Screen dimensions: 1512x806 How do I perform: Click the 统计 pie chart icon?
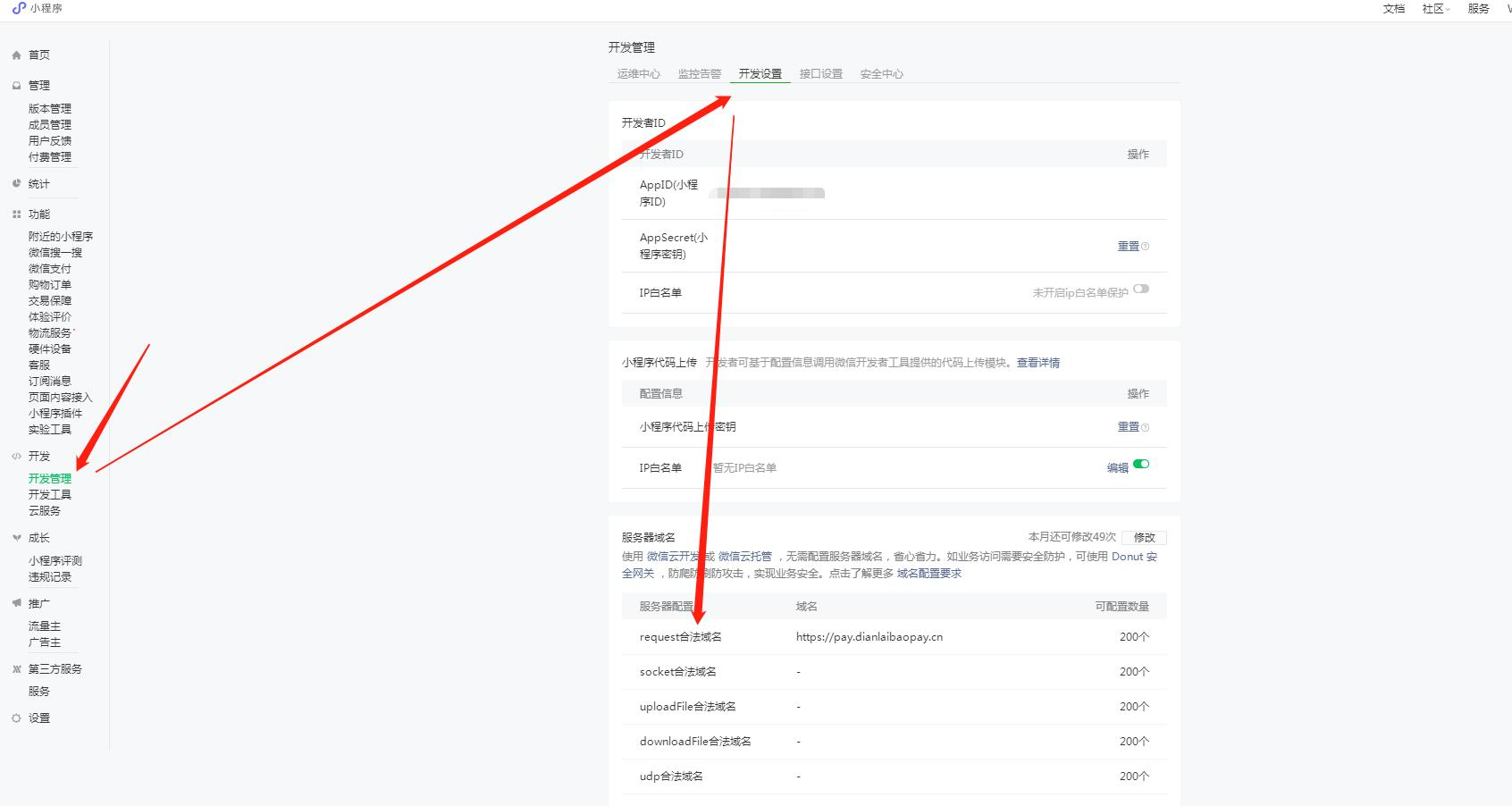16,184
